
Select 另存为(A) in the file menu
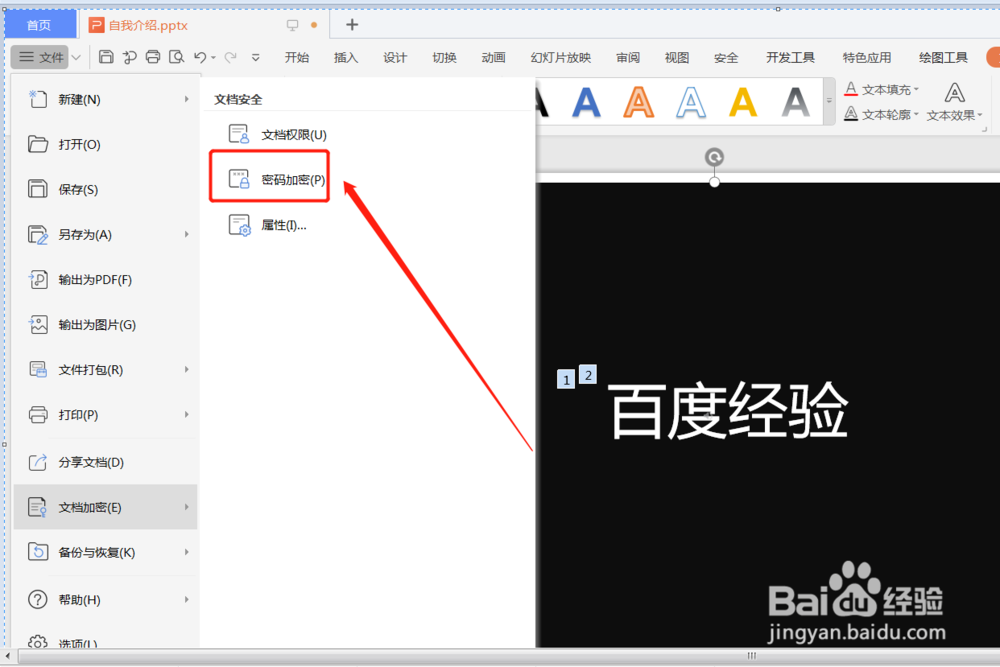[x=105, y=235]
